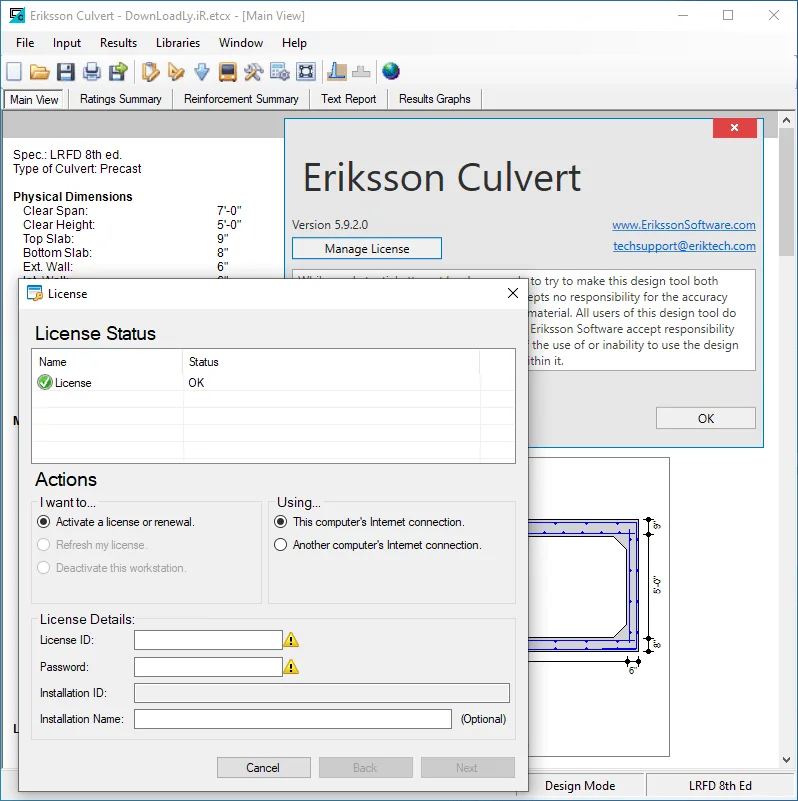
Task: Click the Next button in License dialog
Action: pyautogui.click(x=467, y=767)
